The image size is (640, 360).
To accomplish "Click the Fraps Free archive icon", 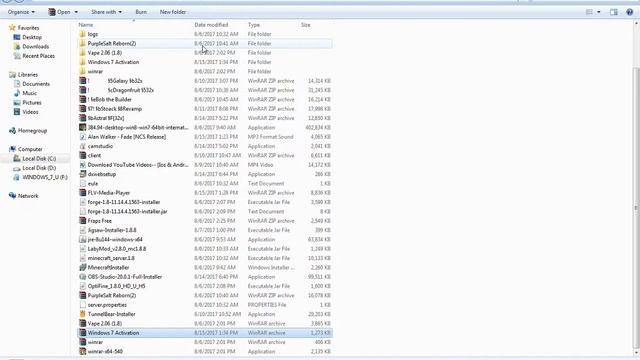I will pos(82,221).
